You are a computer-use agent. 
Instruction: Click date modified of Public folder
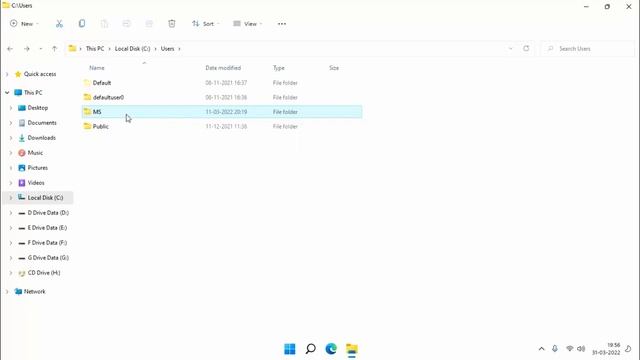[226, 127]
